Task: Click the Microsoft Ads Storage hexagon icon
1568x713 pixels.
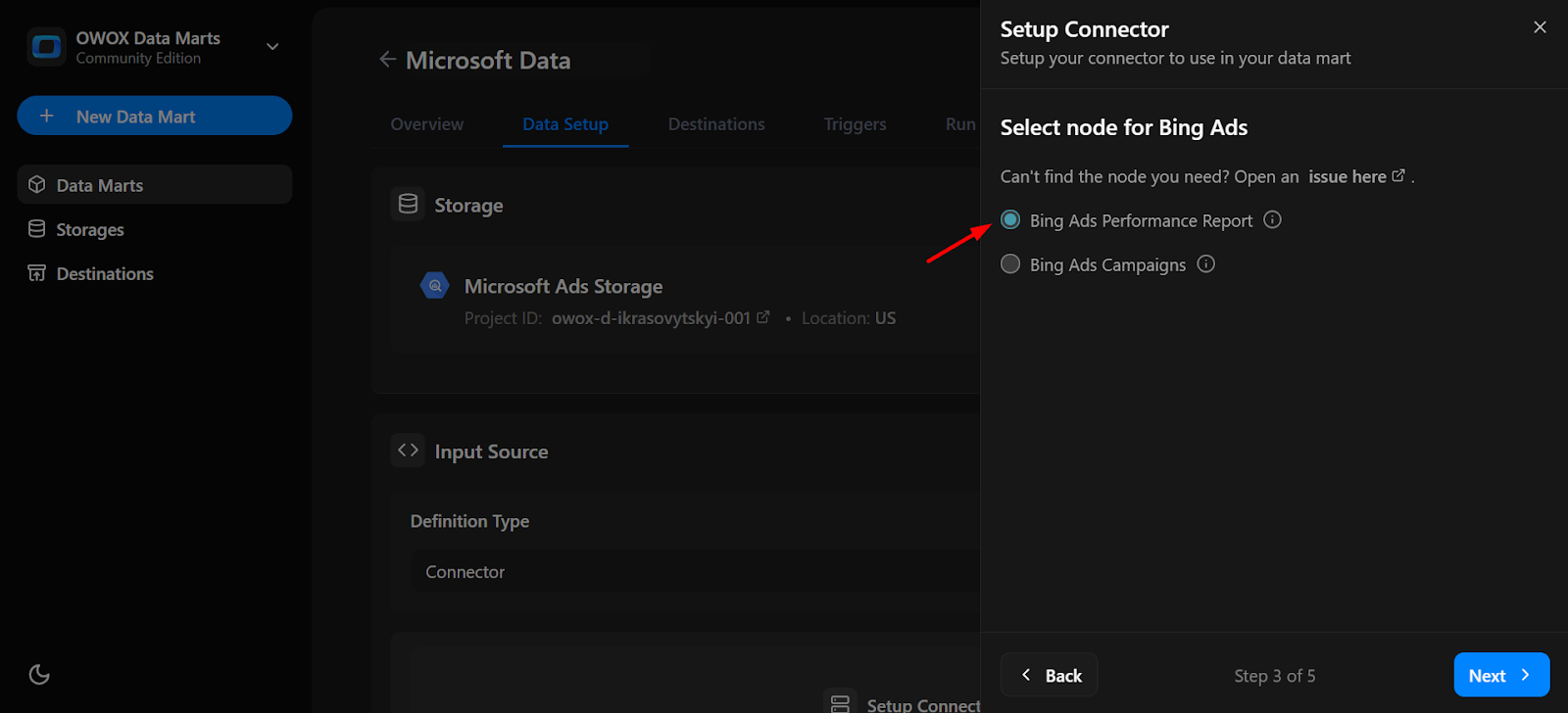Action: (x=434, y=286)
